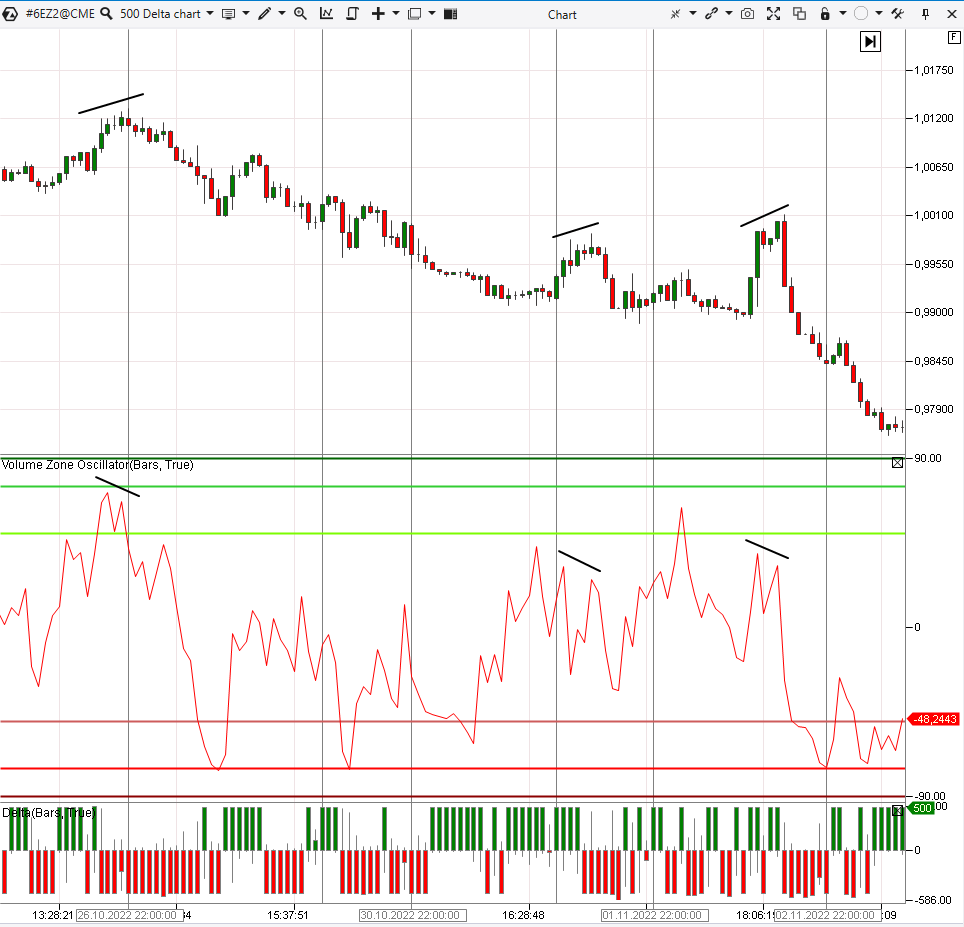Open chart settings wrench icon
Viewport: 964px width, 927px height.
[x=897, y=14]
